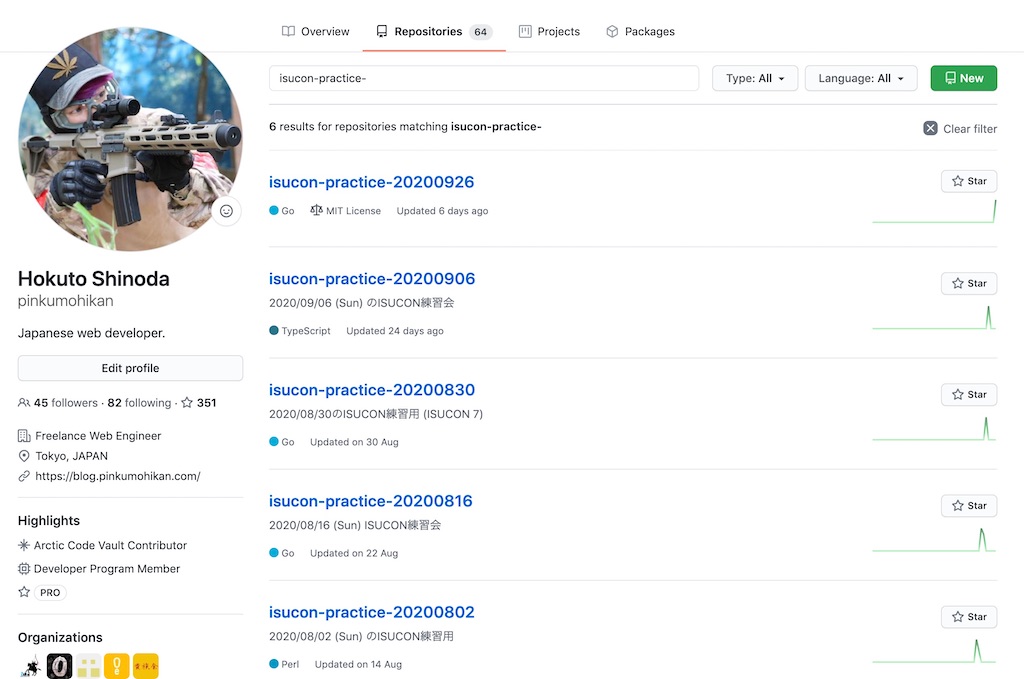Star the isucon-practice-20200830 repository
1024x679 pixels.
point(969,394)
